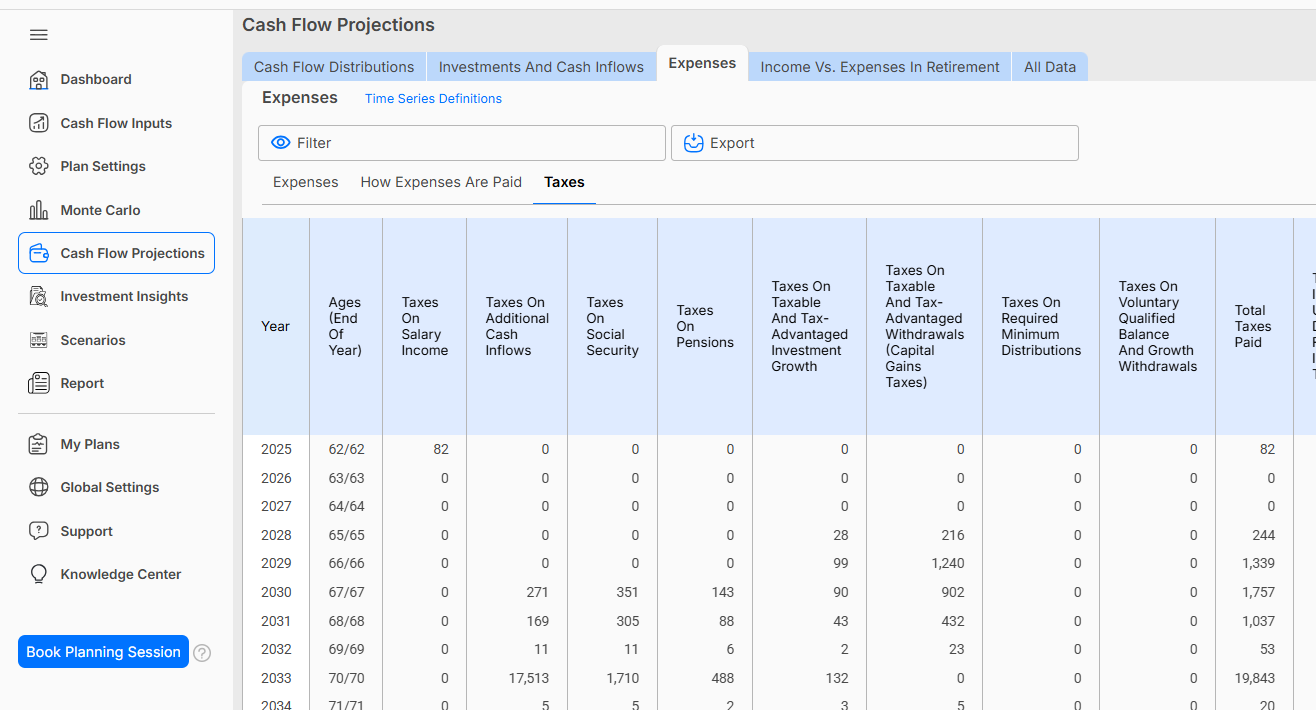Click the 67/67 ages cell

pos(346,593)
